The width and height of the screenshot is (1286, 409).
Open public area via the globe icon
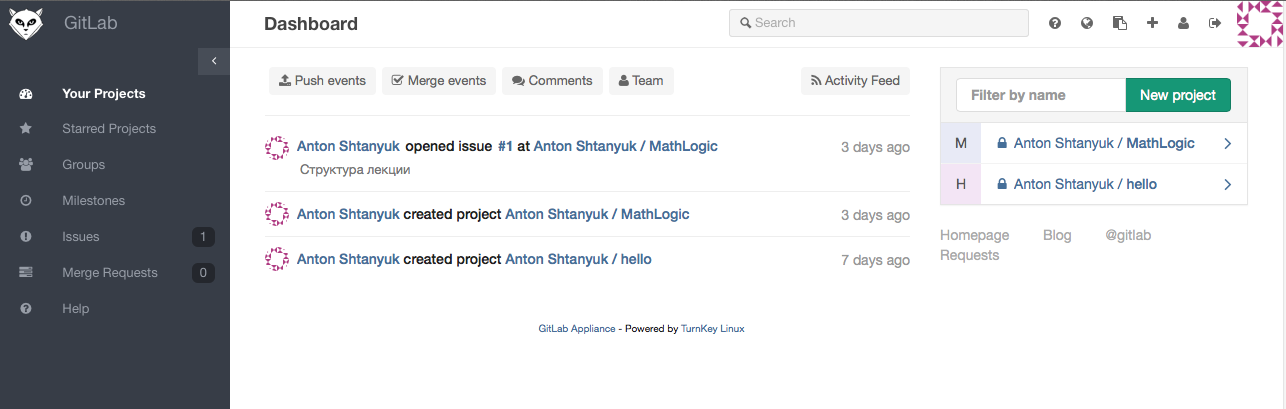(x=1087, y=23)
